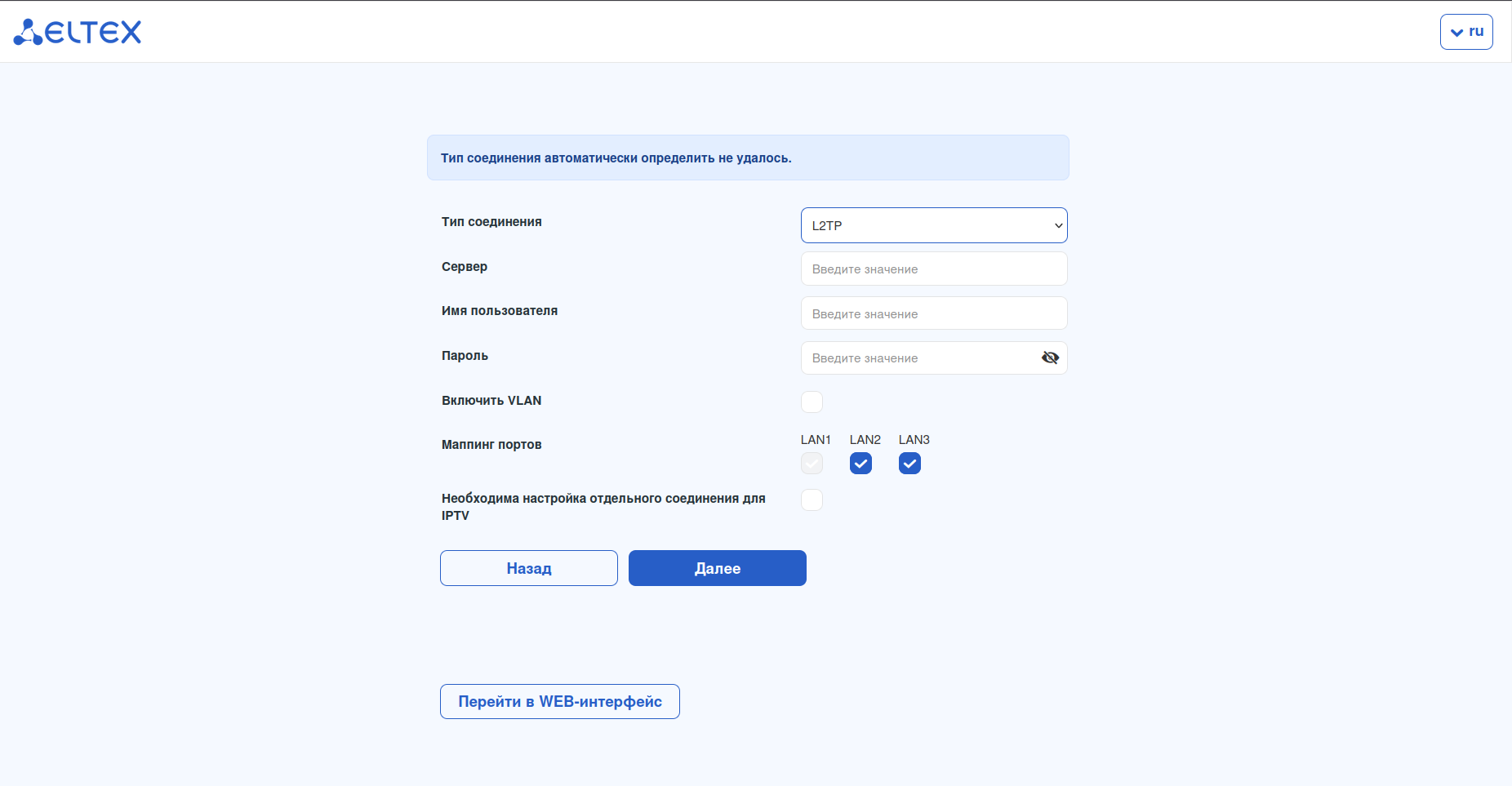Expand the L2TP connection type dropdown
This screenshot has width=1512, height=786.
pyautogui.click(x=934, y=225)
